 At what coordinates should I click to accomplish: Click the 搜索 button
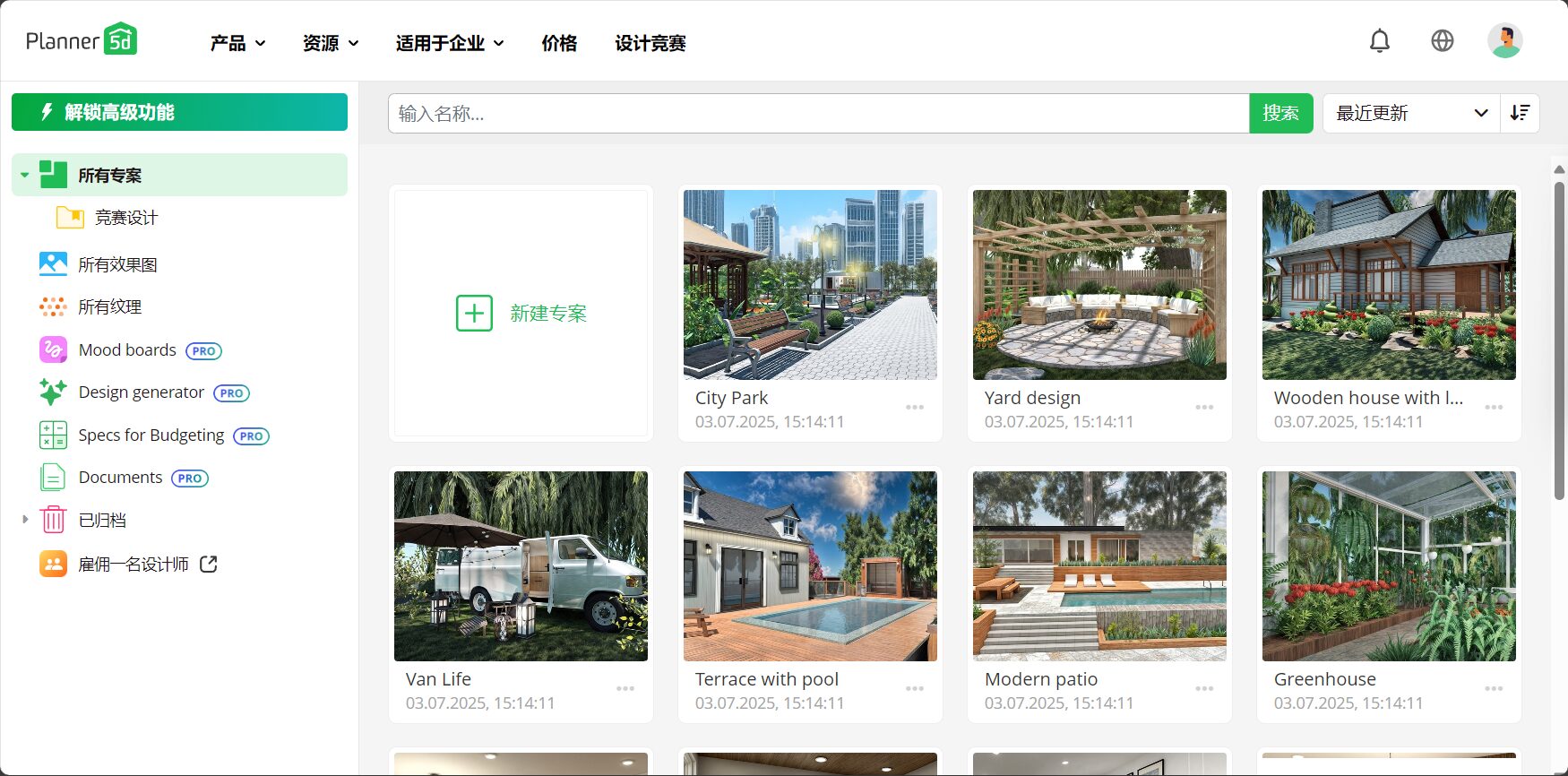1281,113
